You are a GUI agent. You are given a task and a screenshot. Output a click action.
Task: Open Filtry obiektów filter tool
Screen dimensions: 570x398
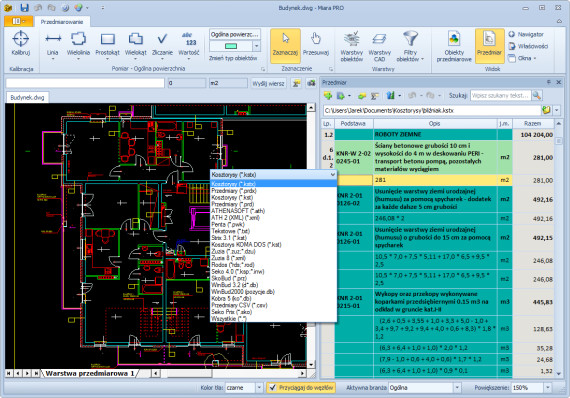point(410,47)
